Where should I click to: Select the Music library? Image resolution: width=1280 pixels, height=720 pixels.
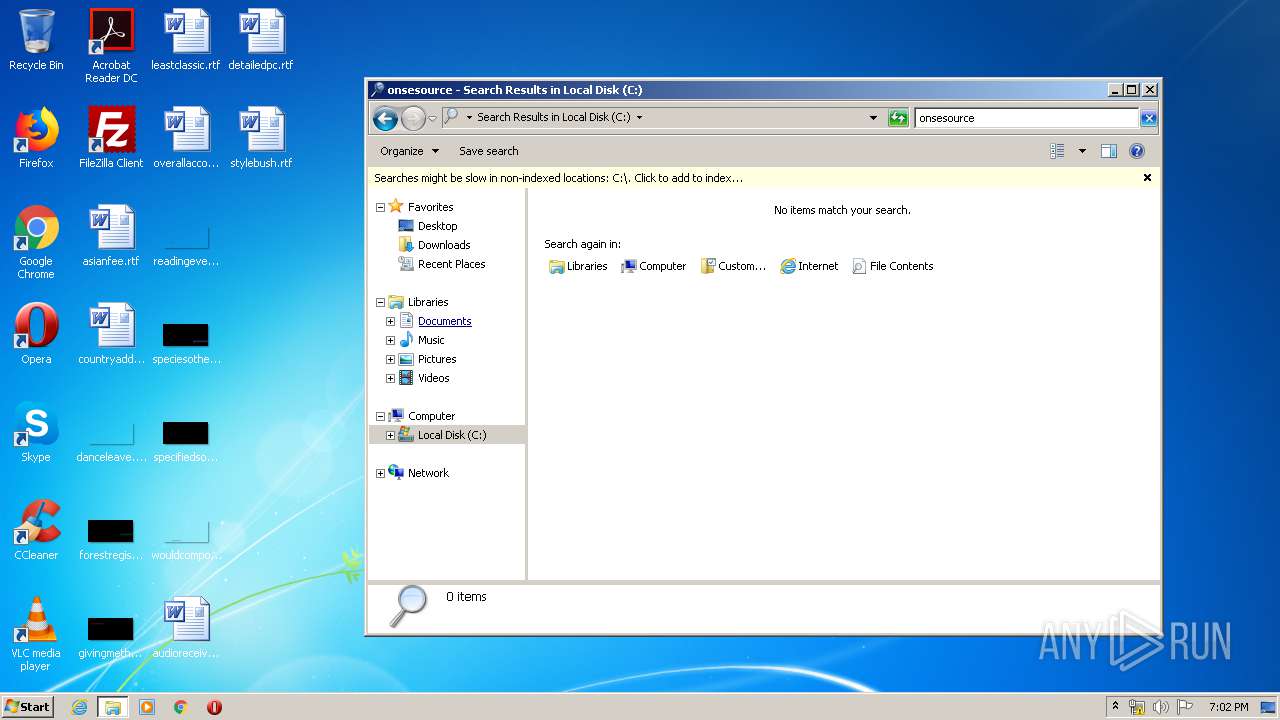[x=431, y=340]
